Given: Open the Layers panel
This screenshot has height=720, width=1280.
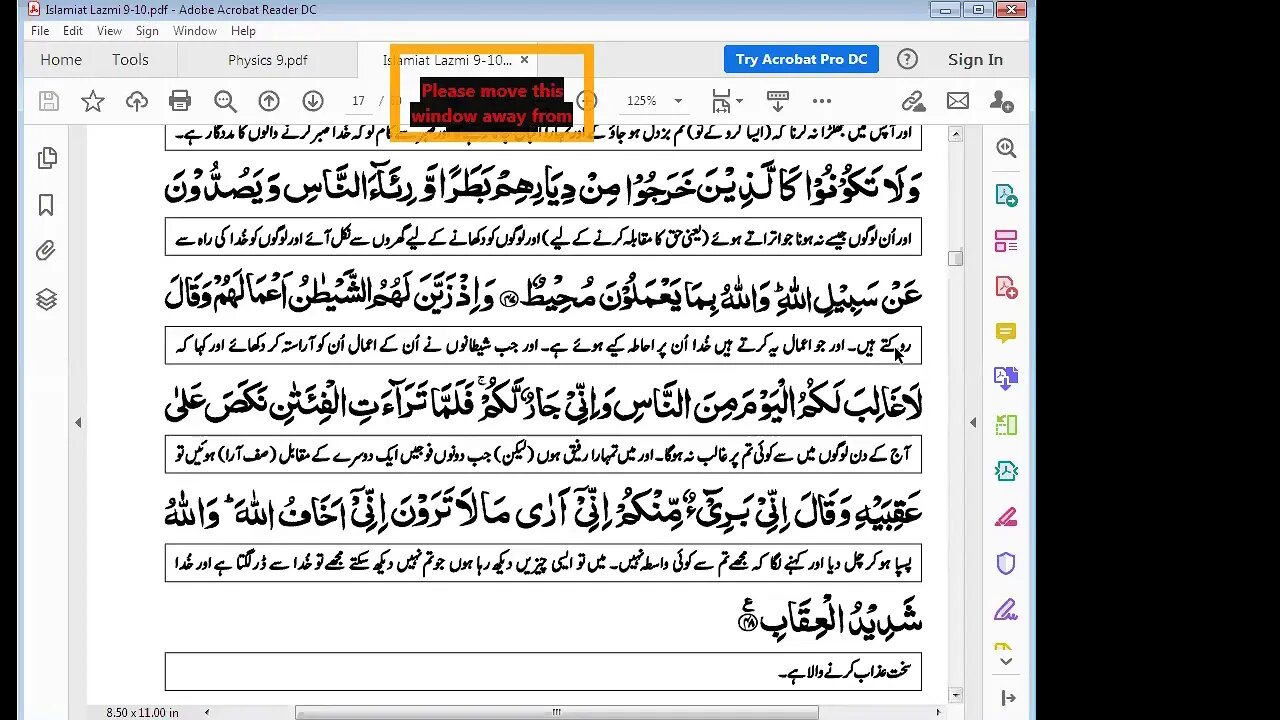Looking at the screenshot, I should (46, 299).
